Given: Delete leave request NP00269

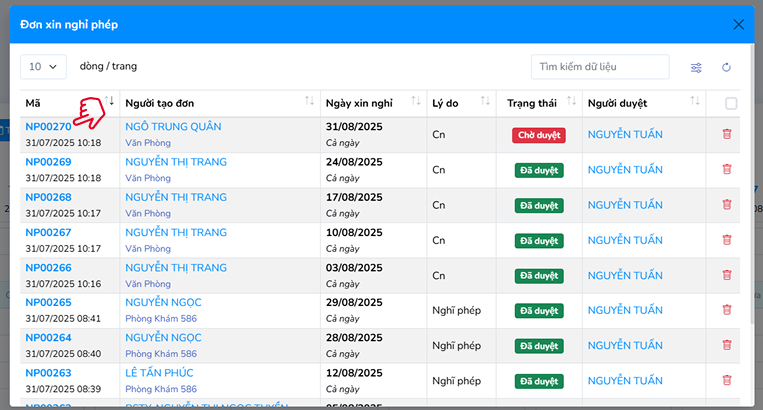Looking at the screenshot, I should (x=726, y=169).
